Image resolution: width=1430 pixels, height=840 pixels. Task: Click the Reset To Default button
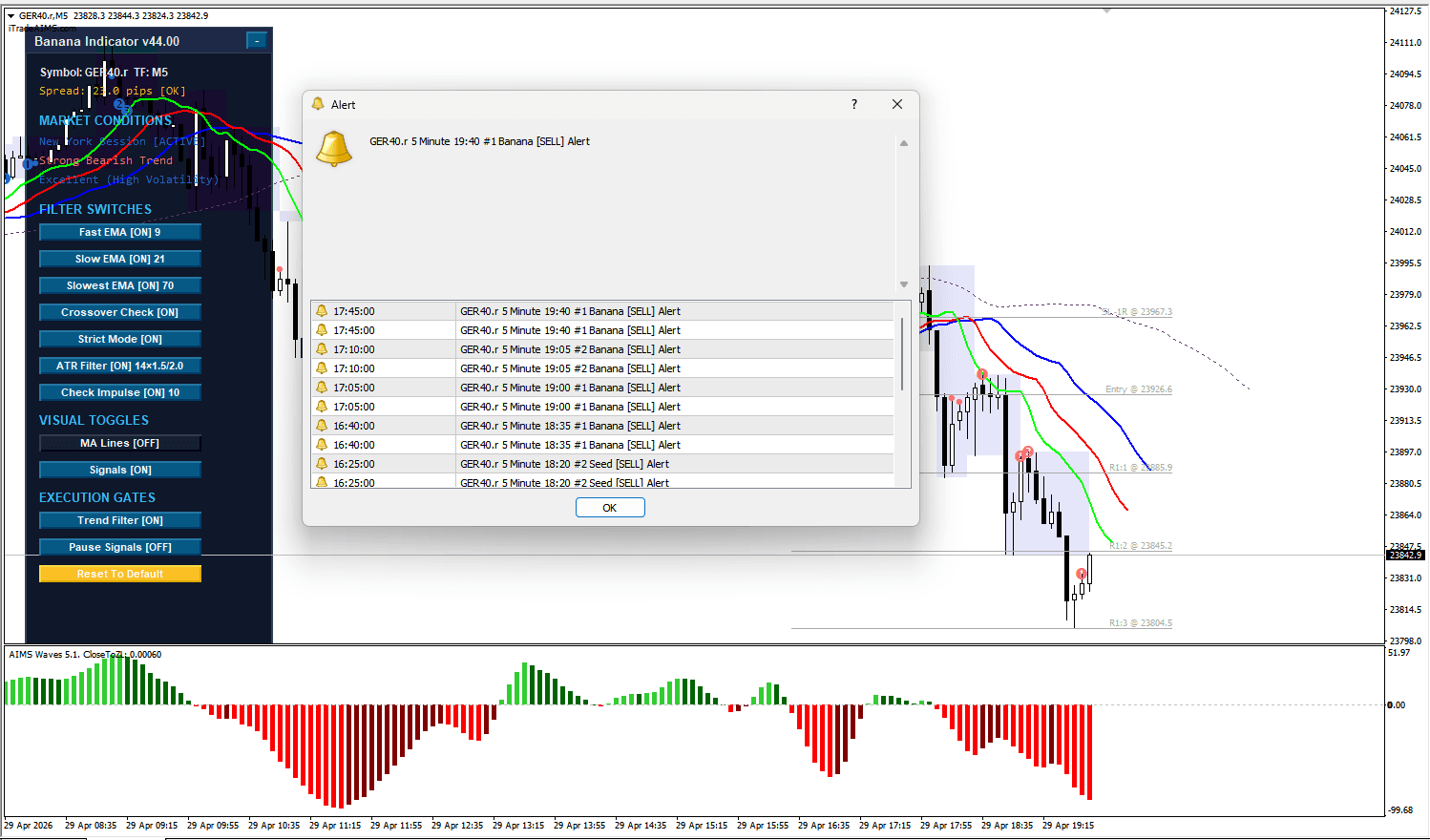click(x=120, y=574)
